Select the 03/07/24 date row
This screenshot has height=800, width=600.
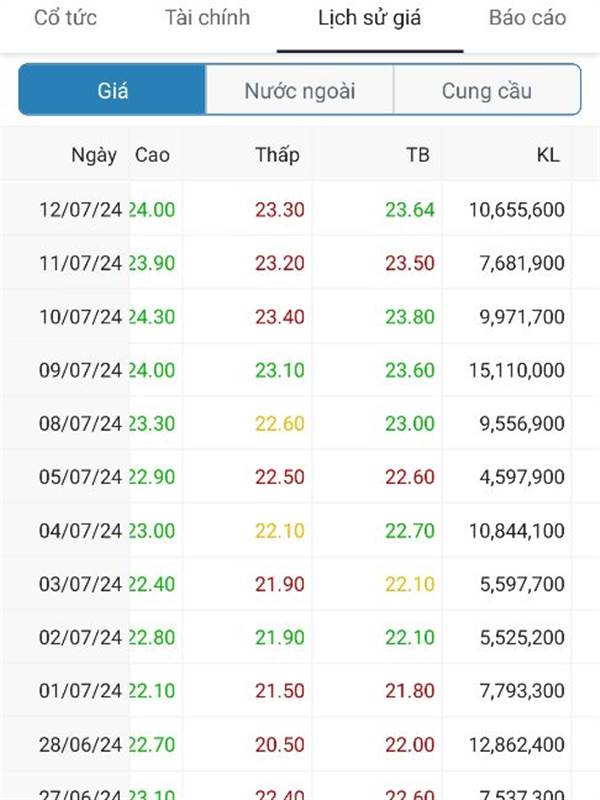(x=300, y=584)
